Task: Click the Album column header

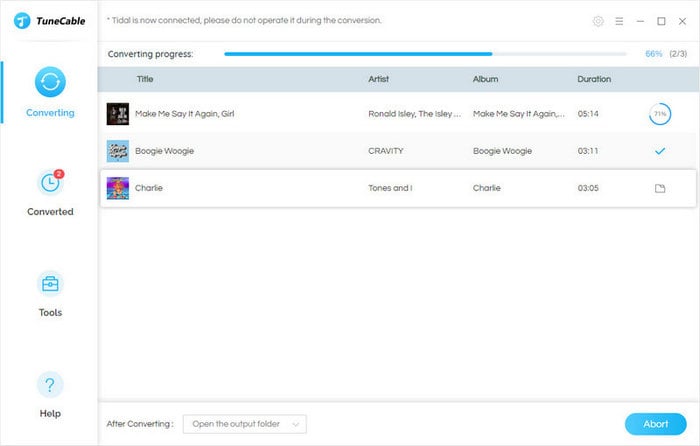Action: pyautogui.click(x=486, y=79)
